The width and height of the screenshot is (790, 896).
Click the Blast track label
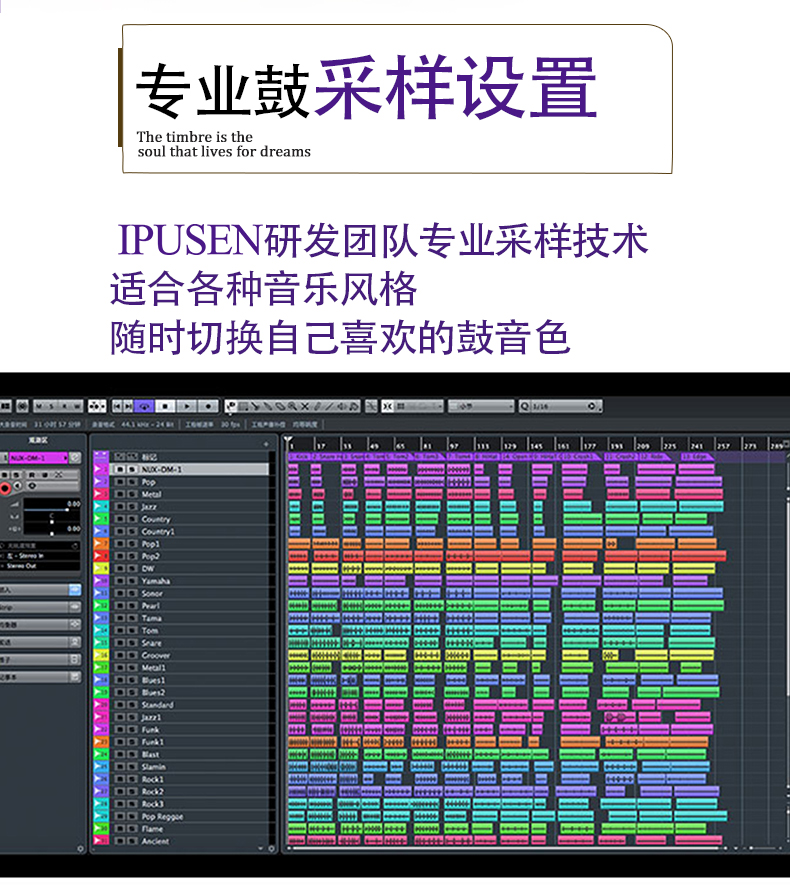(150, 754)
